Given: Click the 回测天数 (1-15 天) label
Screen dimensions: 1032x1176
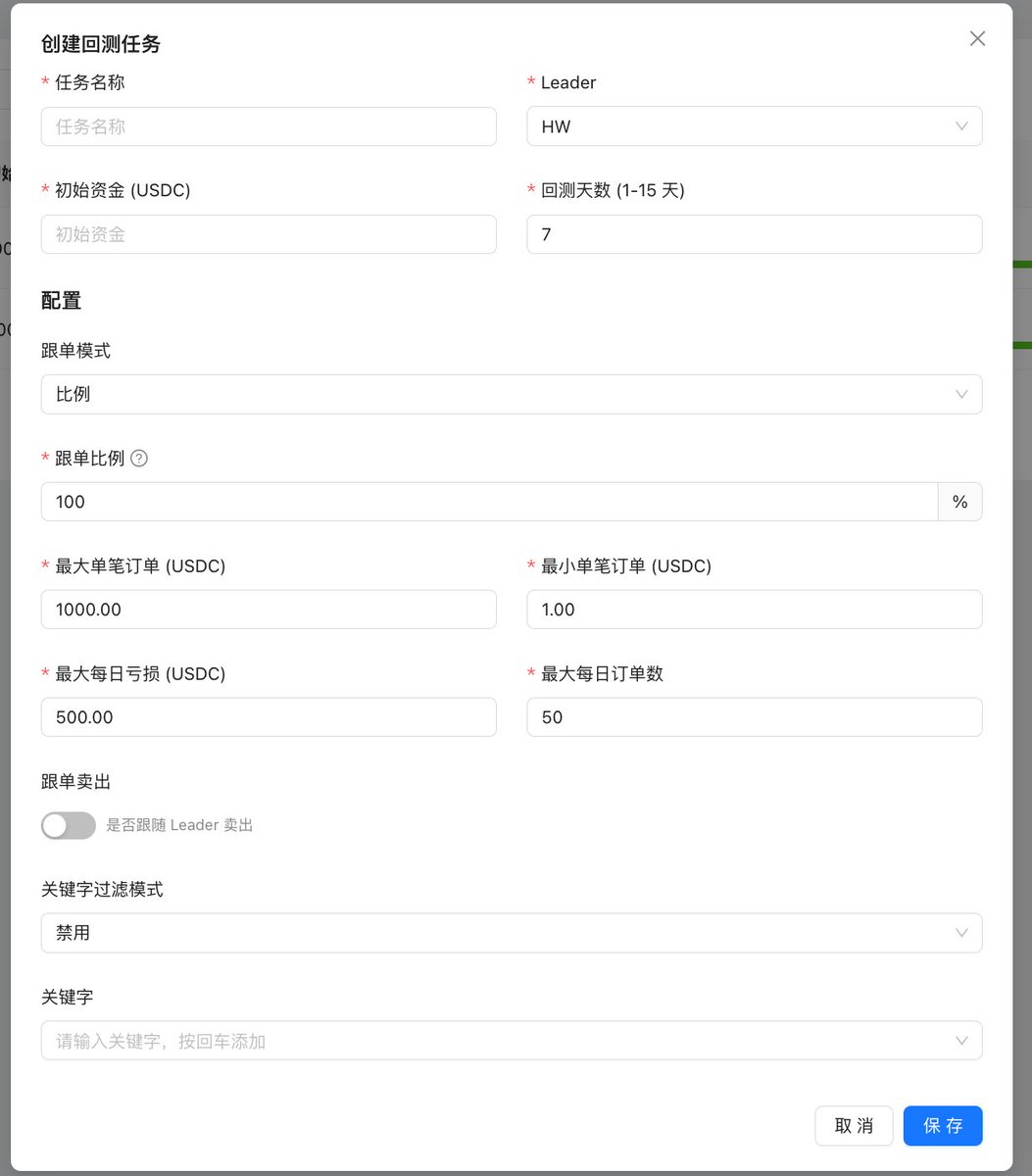Looking at the screenshot, I should [x=613, y=190].
